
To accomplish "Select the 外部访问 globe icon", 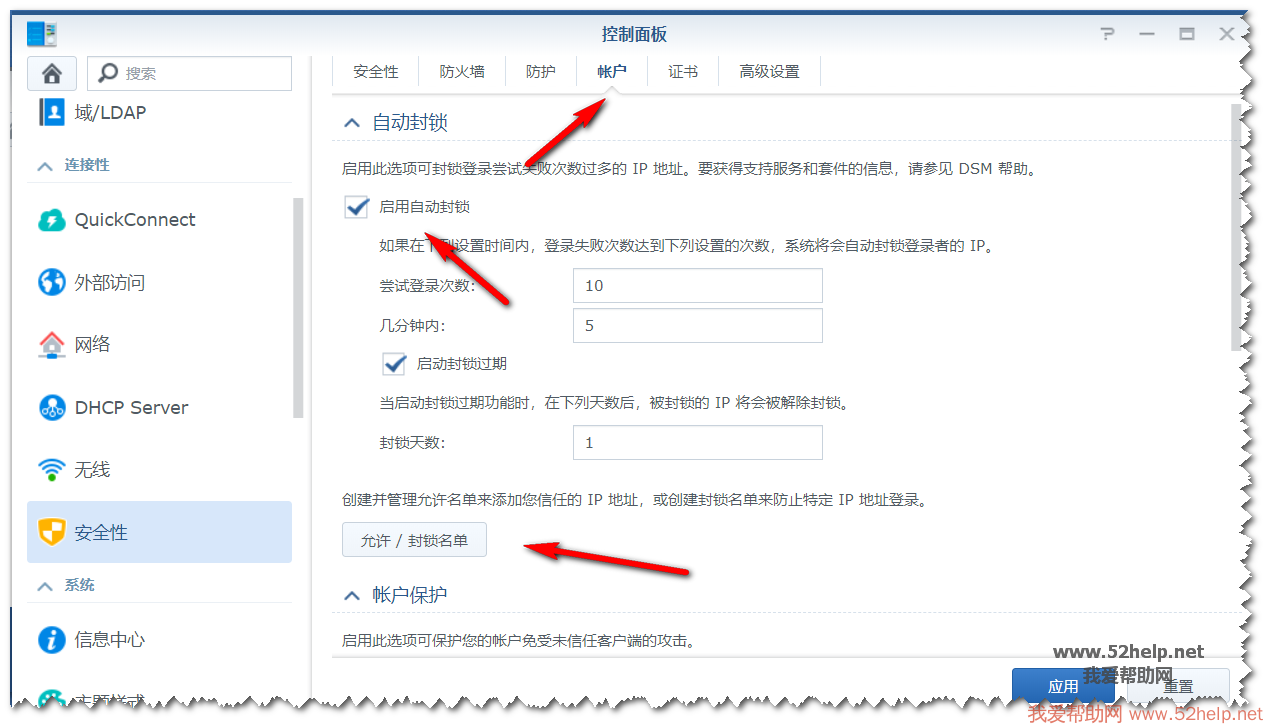I will click(x=51, y=283).
